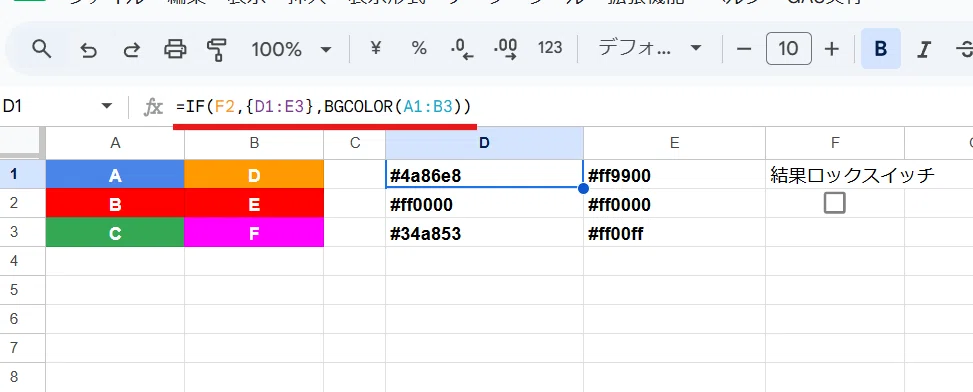Format as percent
The height and width of the screenshot is (392, 973).
(419, 48)
